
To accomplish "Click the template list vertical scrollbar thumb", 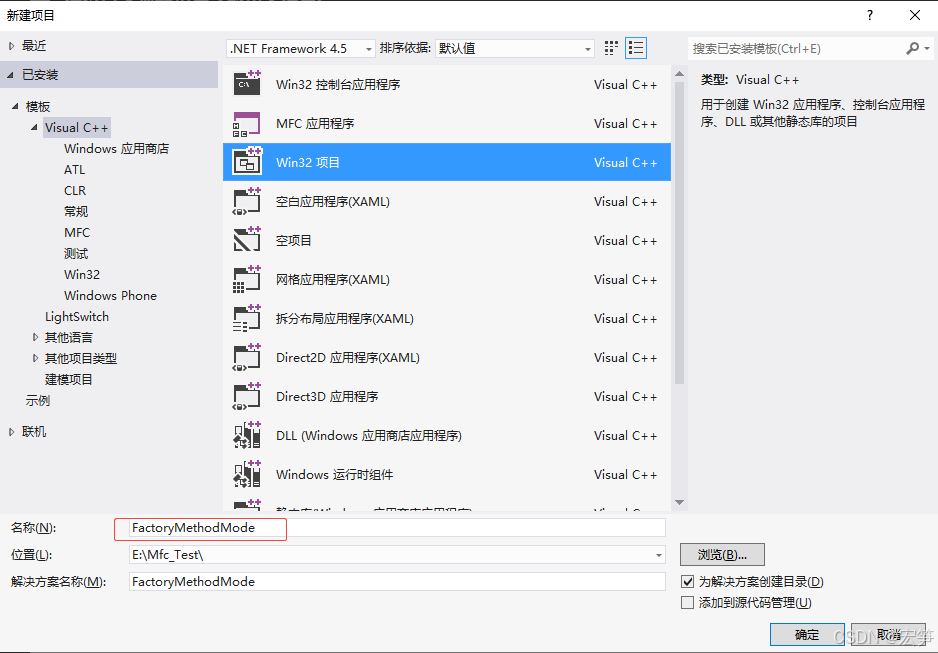I will coord(679,233).
